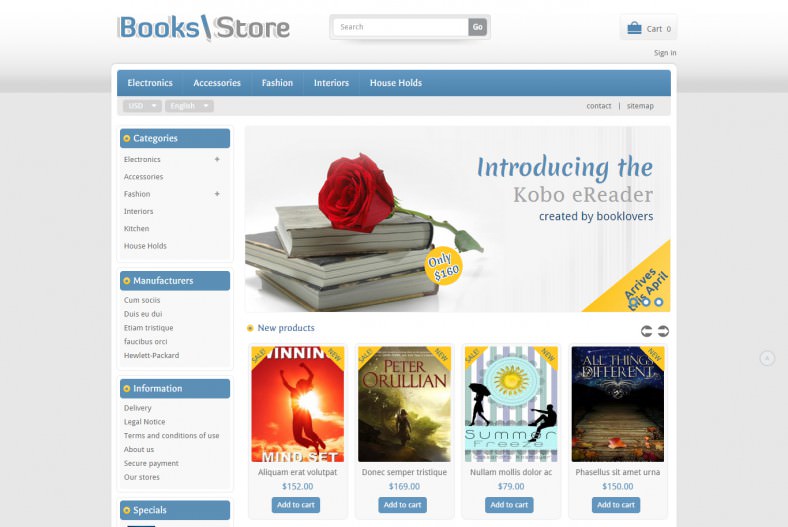
Task: Click the previous arrow in New products
Action: (x=646, y=331)
